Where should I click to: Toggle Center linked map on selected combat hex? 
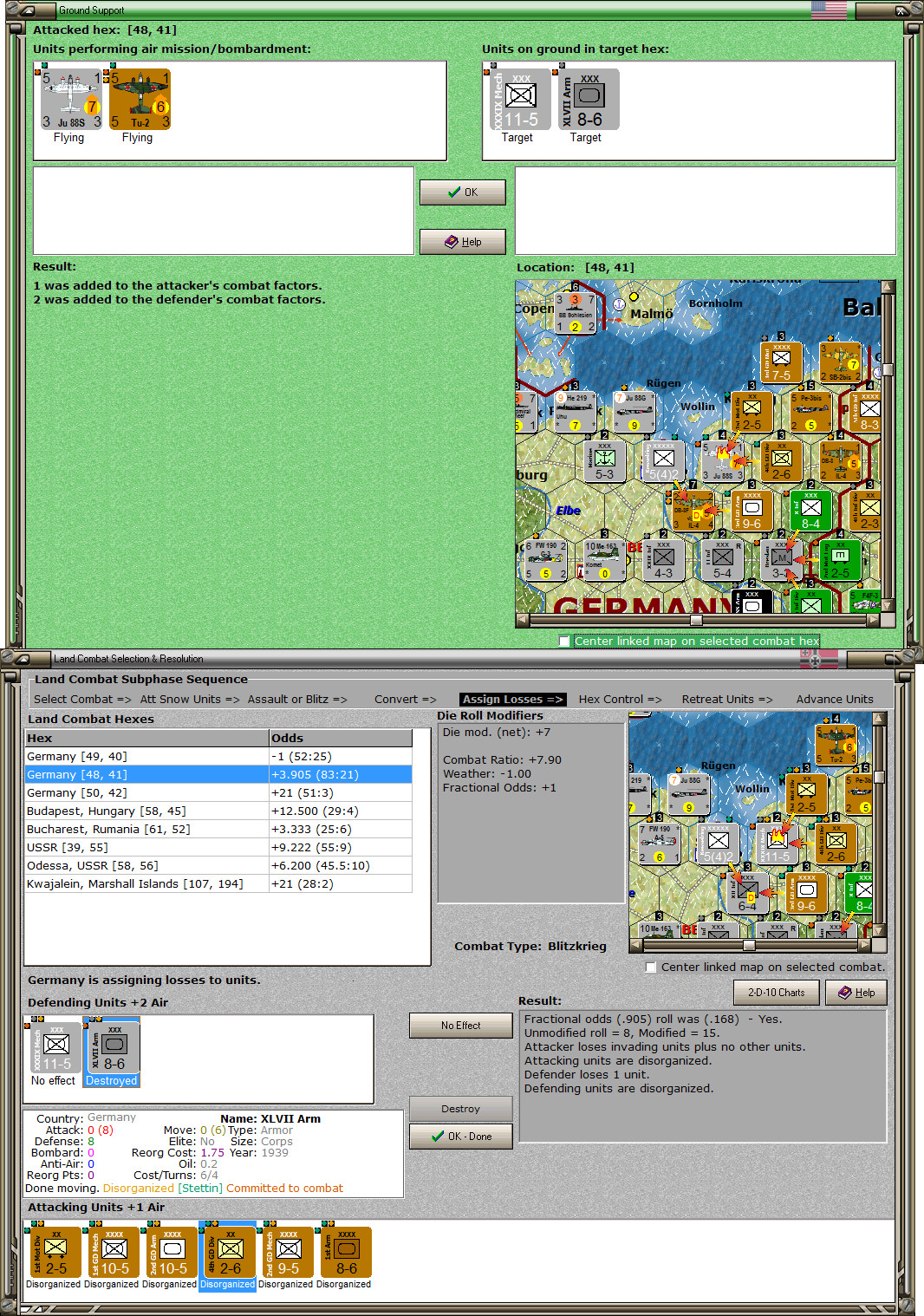[564, 642]
